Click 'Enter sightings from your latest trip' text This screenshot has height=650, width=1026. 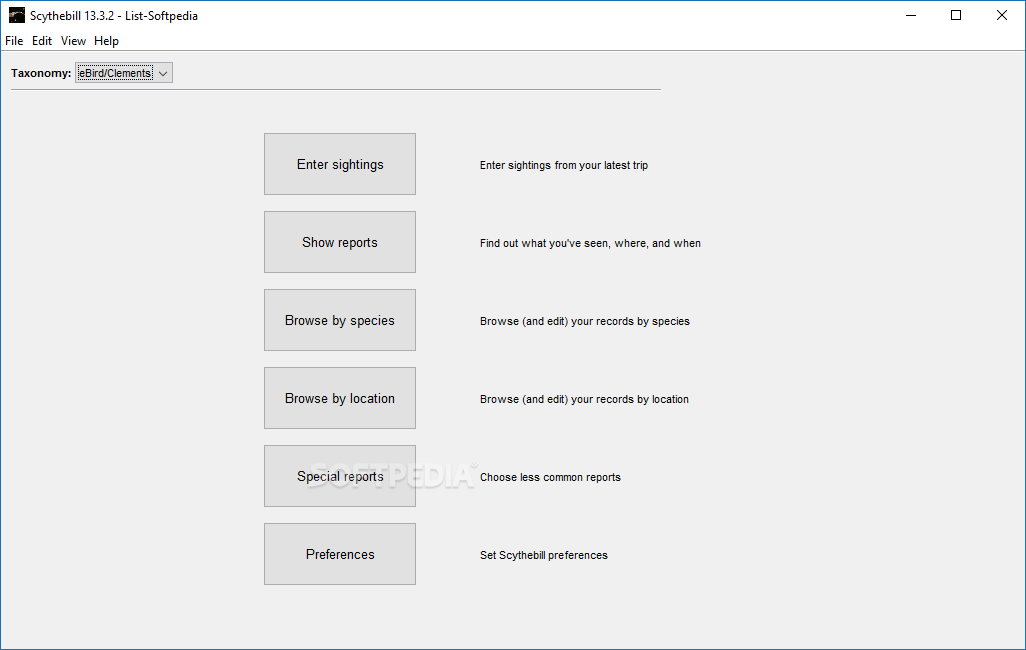[563, 166]
